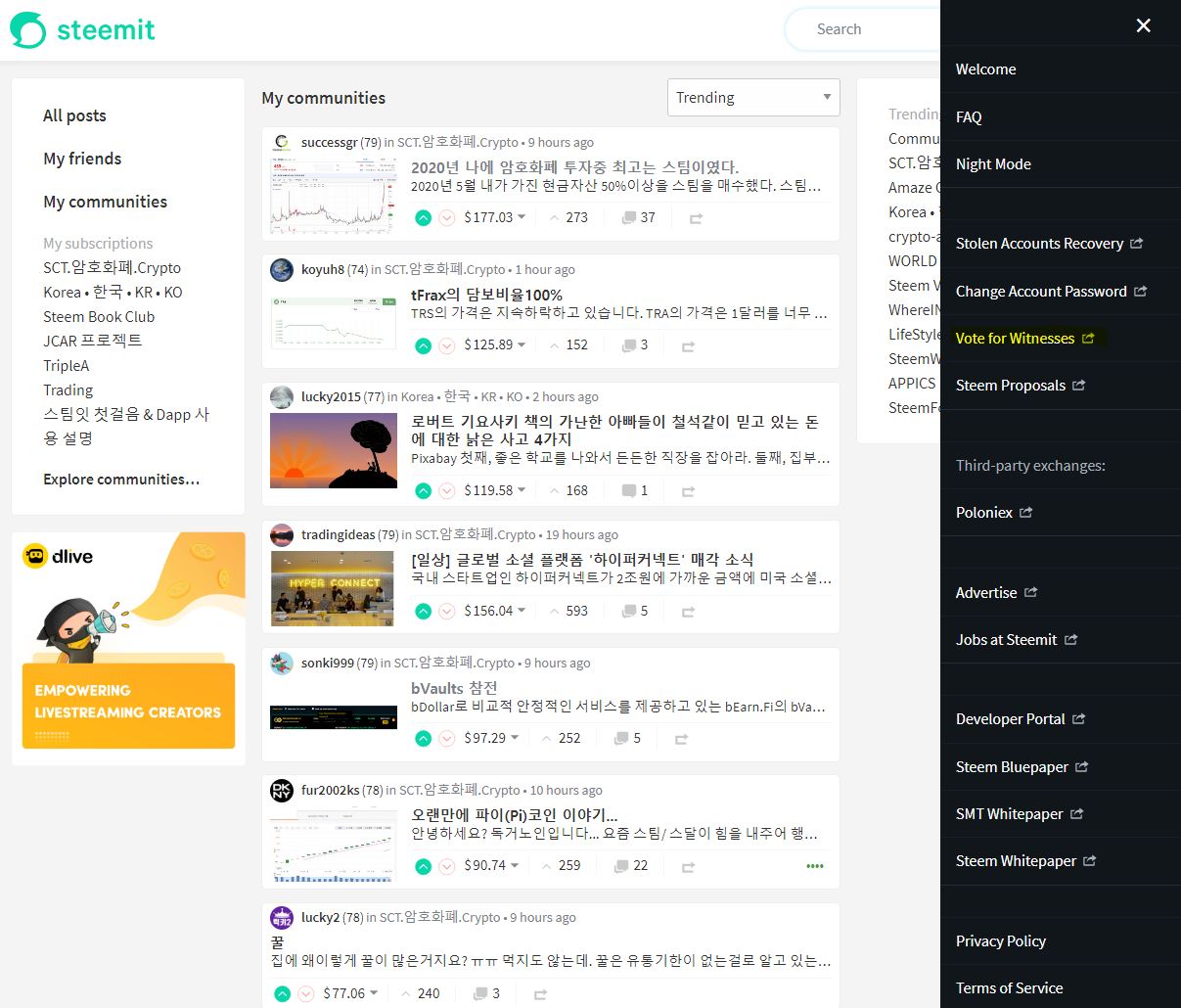The height and width of the screenshot is (1008, 1181).
Task: Upvote the fur2002ks $90.74 post
Action: click(423, 865)
